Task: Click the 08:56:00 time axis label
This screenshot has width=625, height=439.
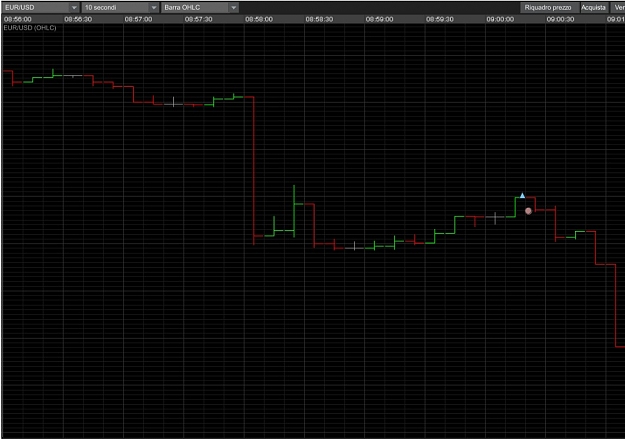Action: (18, 19)
